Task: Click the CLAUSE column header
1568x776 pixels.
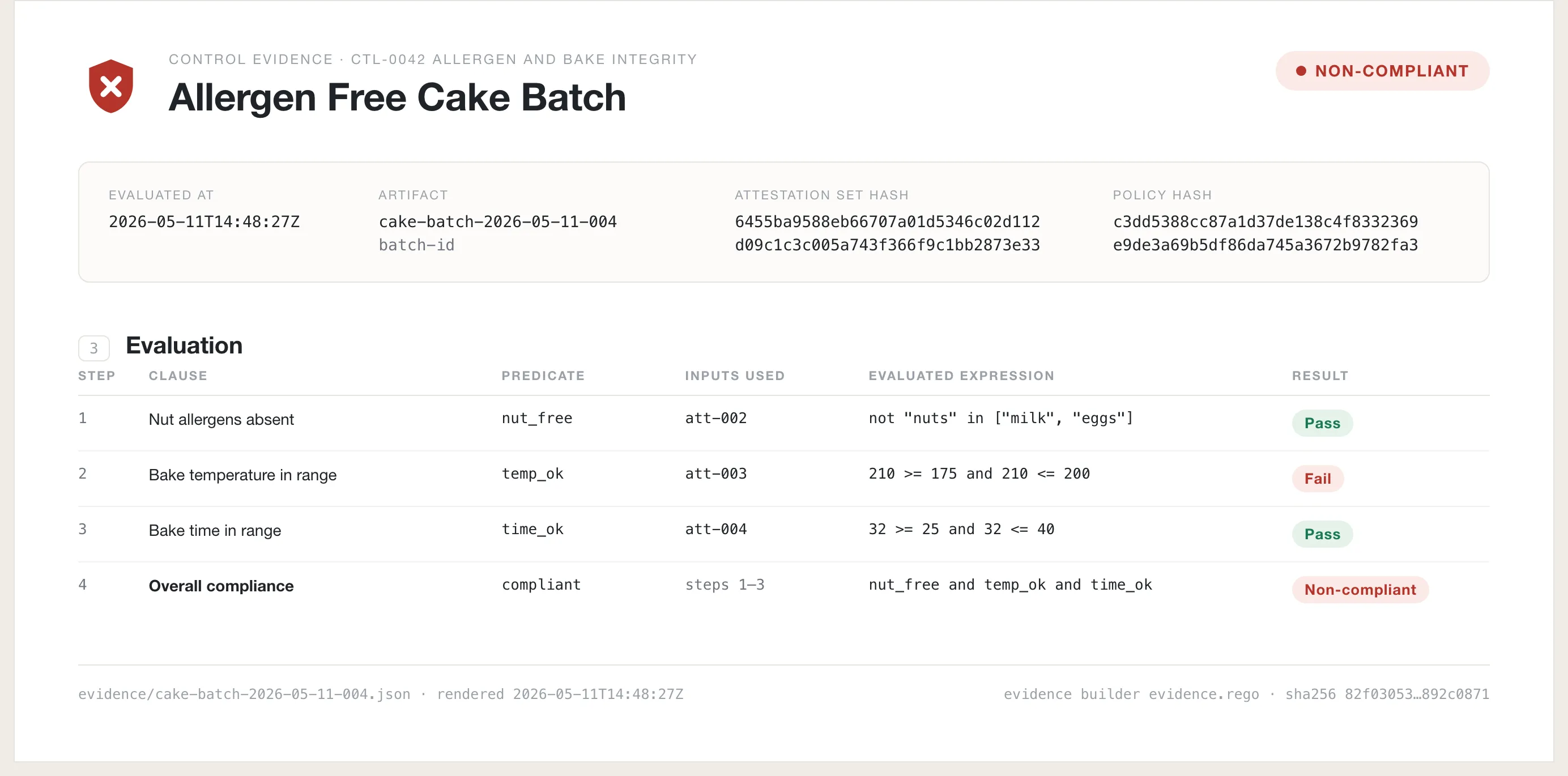Action: pyautogui.click(x=178, y=376)
